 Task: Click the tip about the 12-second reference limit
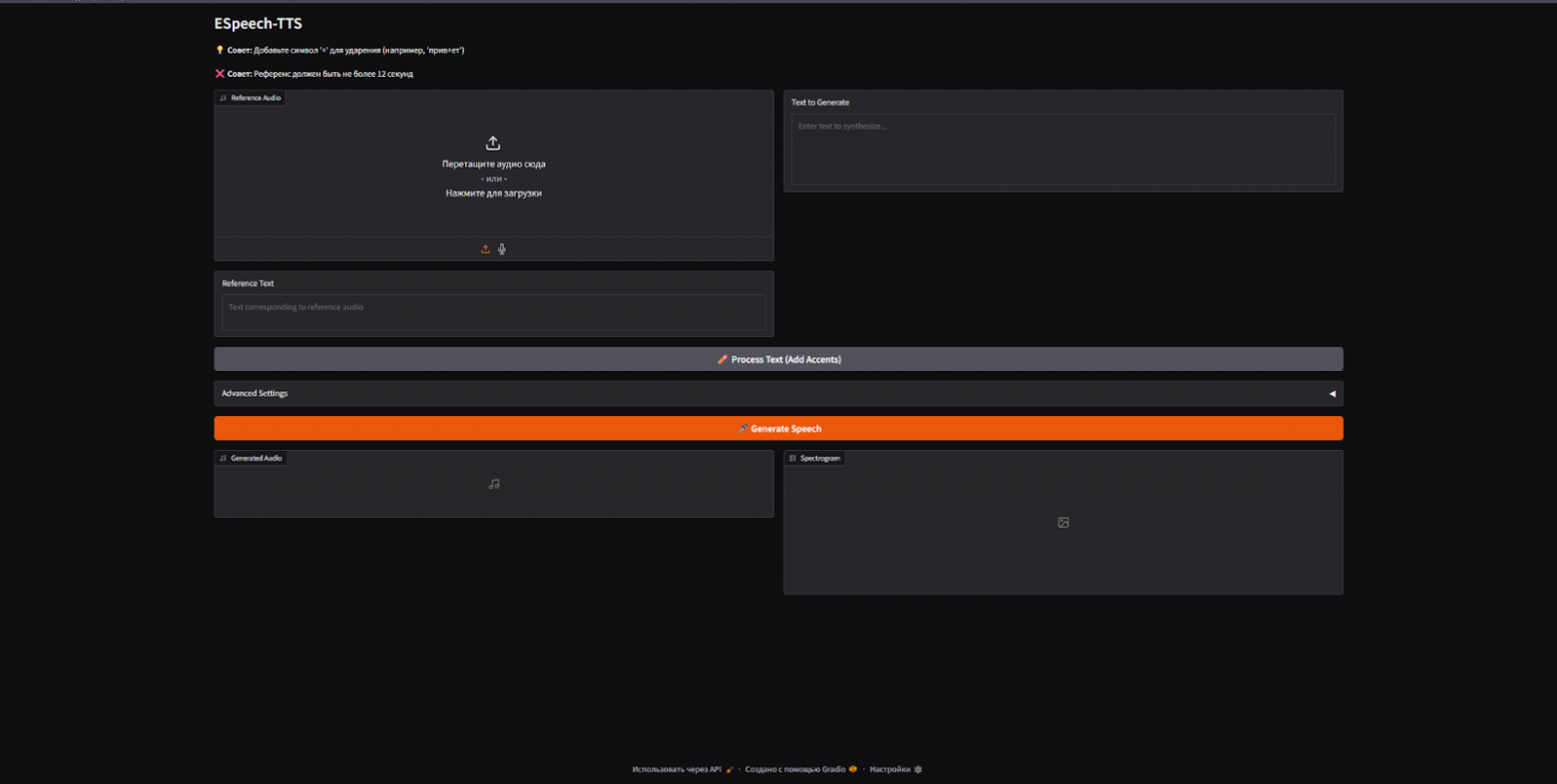(x=314, y=74)
